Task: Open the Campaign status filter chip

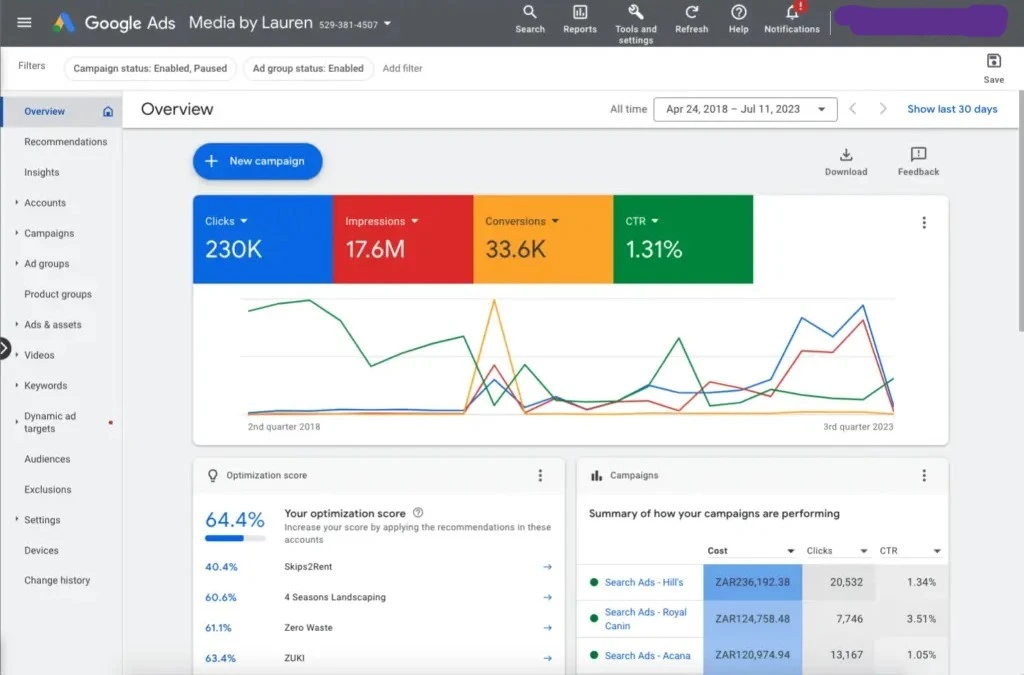Action: coord(148,68)
